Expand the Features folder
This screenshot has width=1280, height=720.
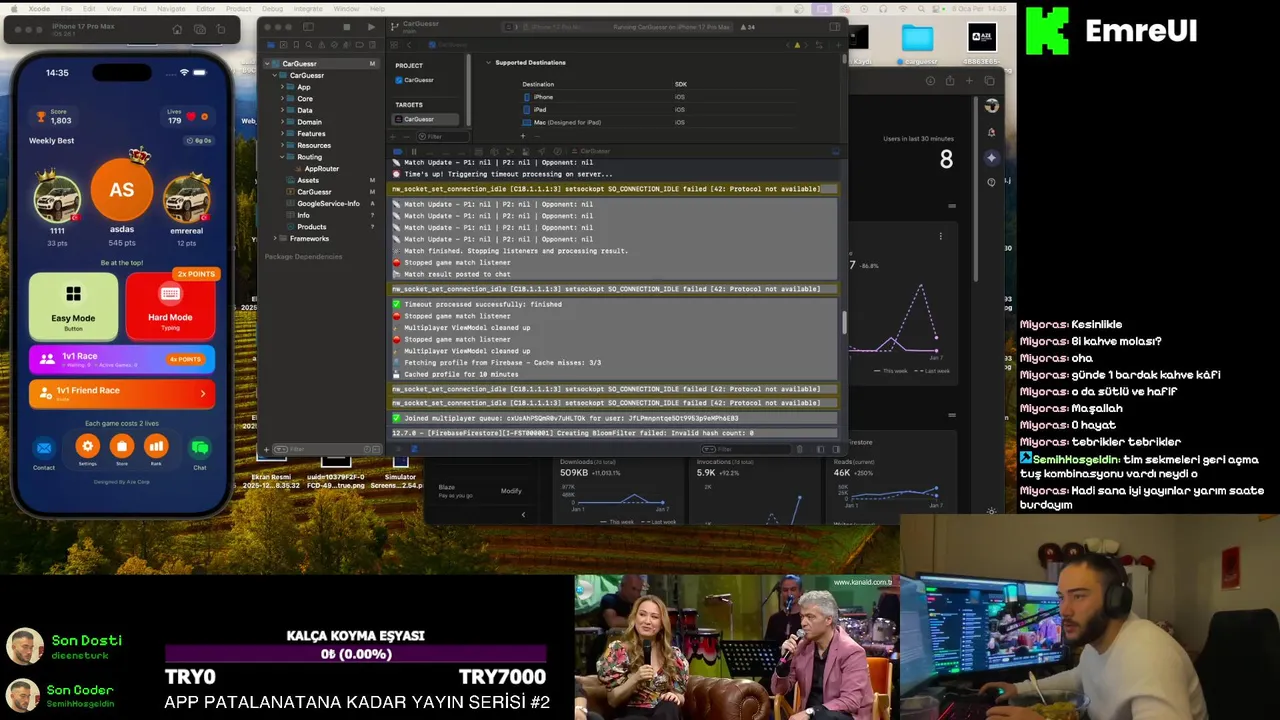point(282,134)
